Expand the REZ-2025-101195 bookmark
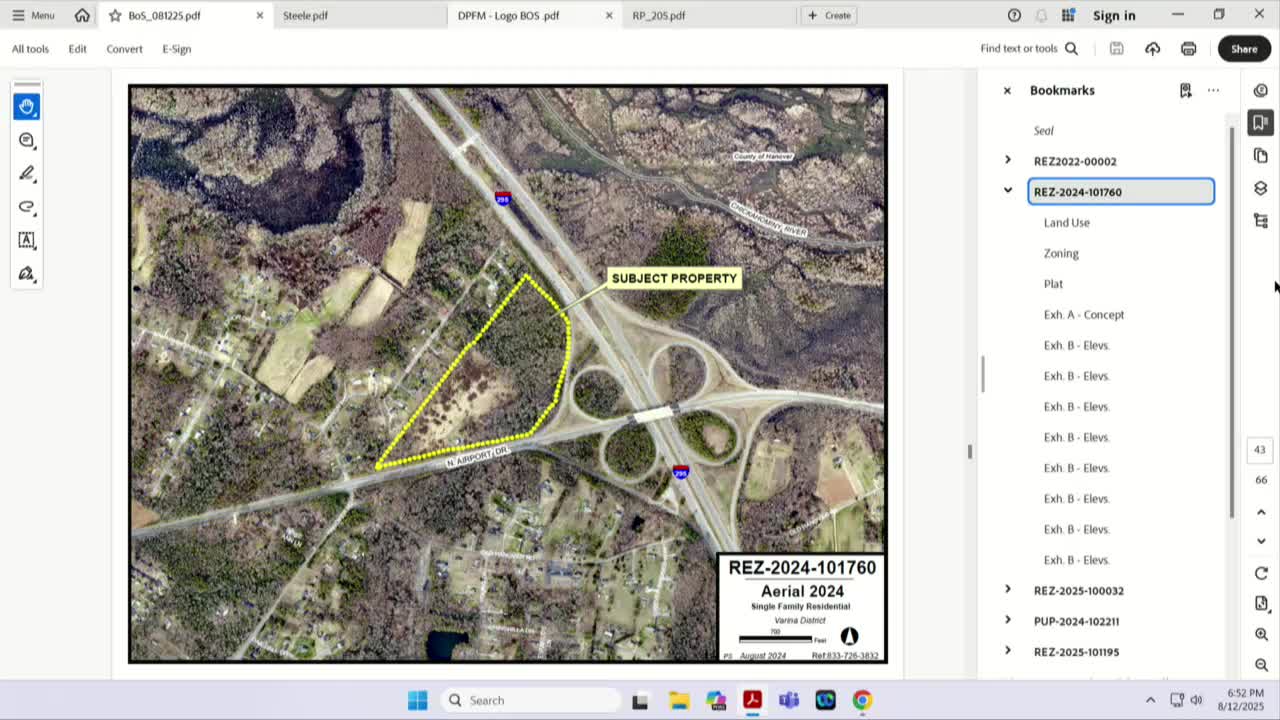This screenshot has width=1280, height=720. (x=1008, y=651)
